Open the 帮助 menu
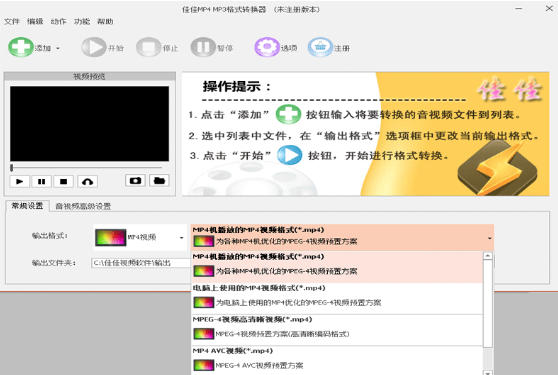The image size is (558, 375). click(105, 21)
